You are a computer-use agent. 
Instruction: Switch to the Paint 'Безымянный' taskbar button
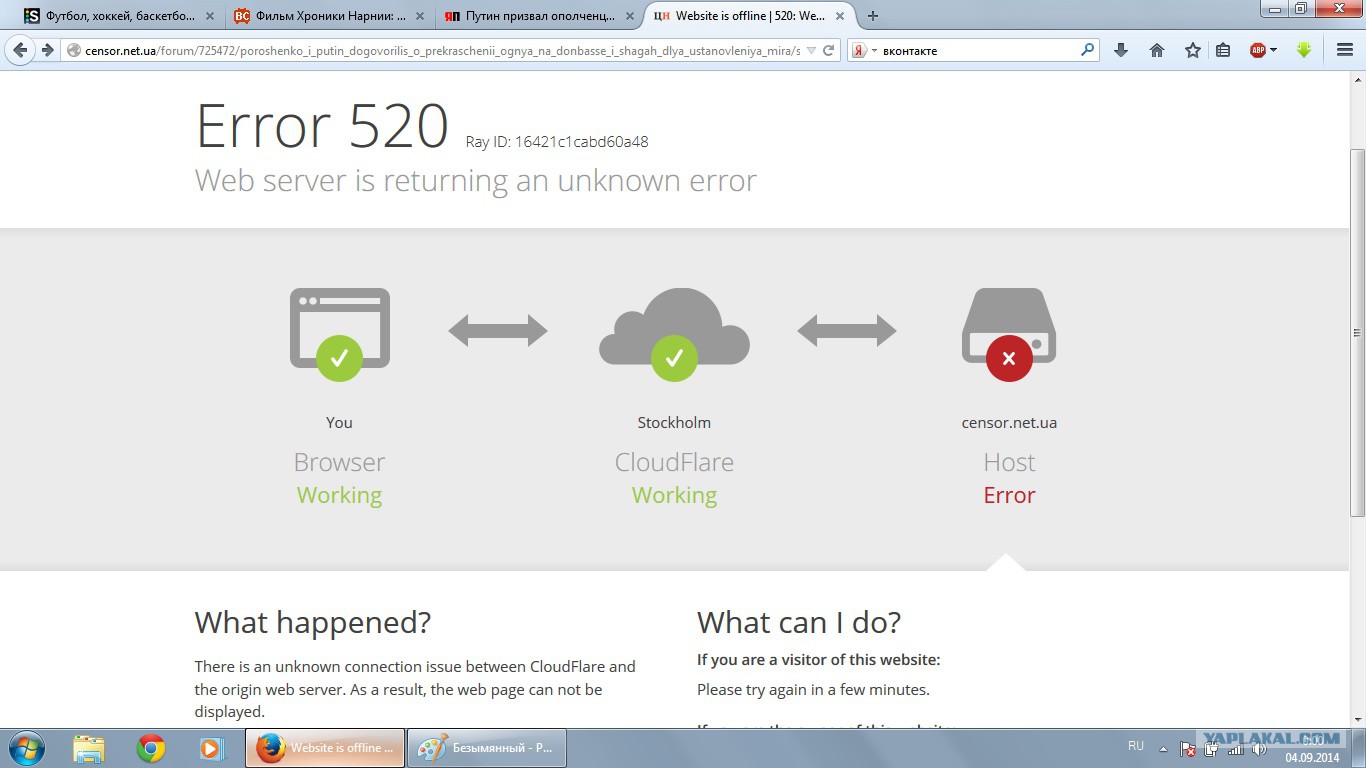tap(487, 748)
